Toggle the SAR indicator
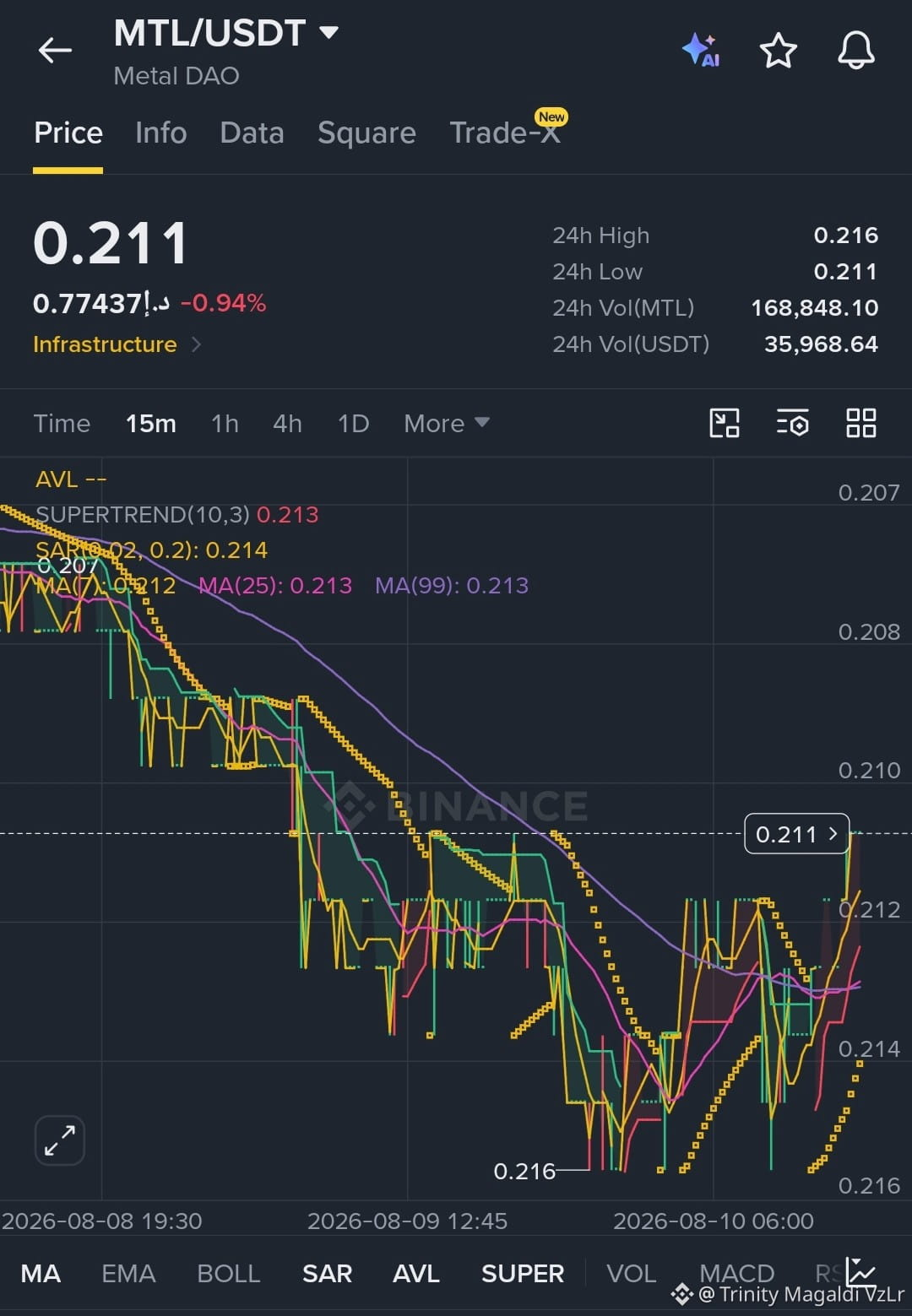This screenshot has height=1316, width=912. click(327, 1273)
